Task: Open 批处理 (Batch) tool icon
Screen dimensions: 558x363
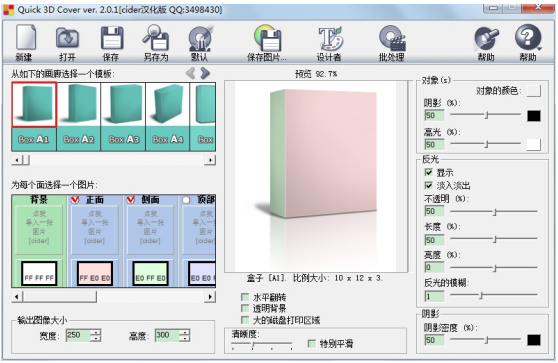Action: [x=392, y=38]
